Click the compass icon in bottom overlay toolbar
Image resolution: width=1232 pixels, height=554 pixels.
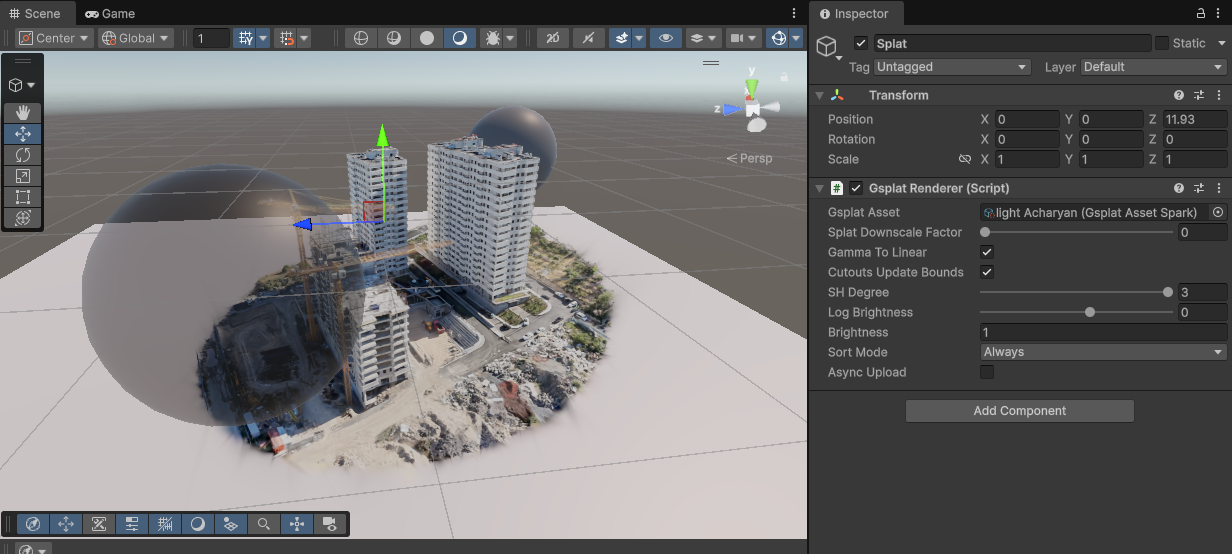[x=33, y=523]
